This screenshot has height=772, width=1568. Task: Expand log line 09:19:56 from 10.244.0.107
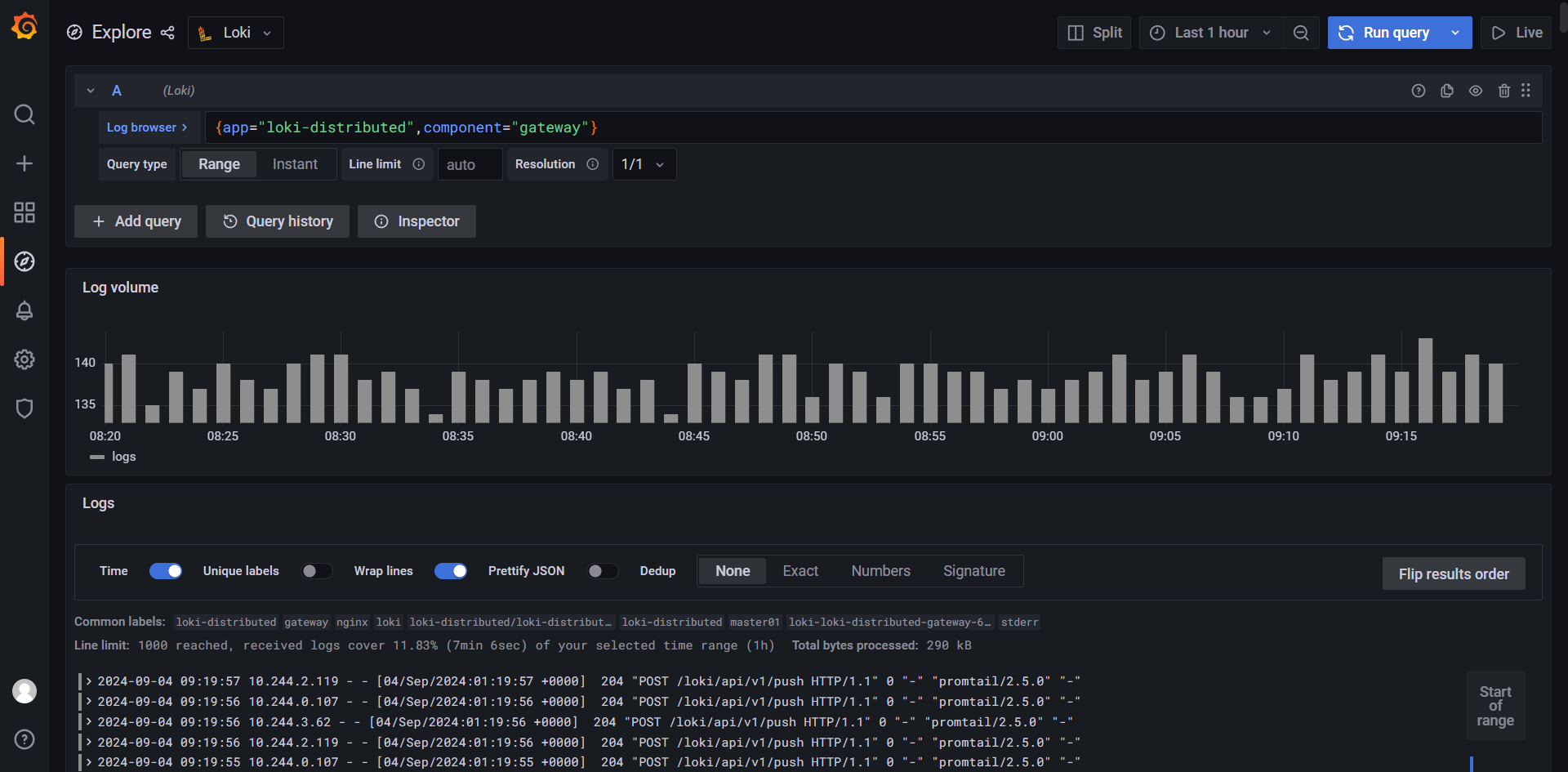(x=88, y=702)
